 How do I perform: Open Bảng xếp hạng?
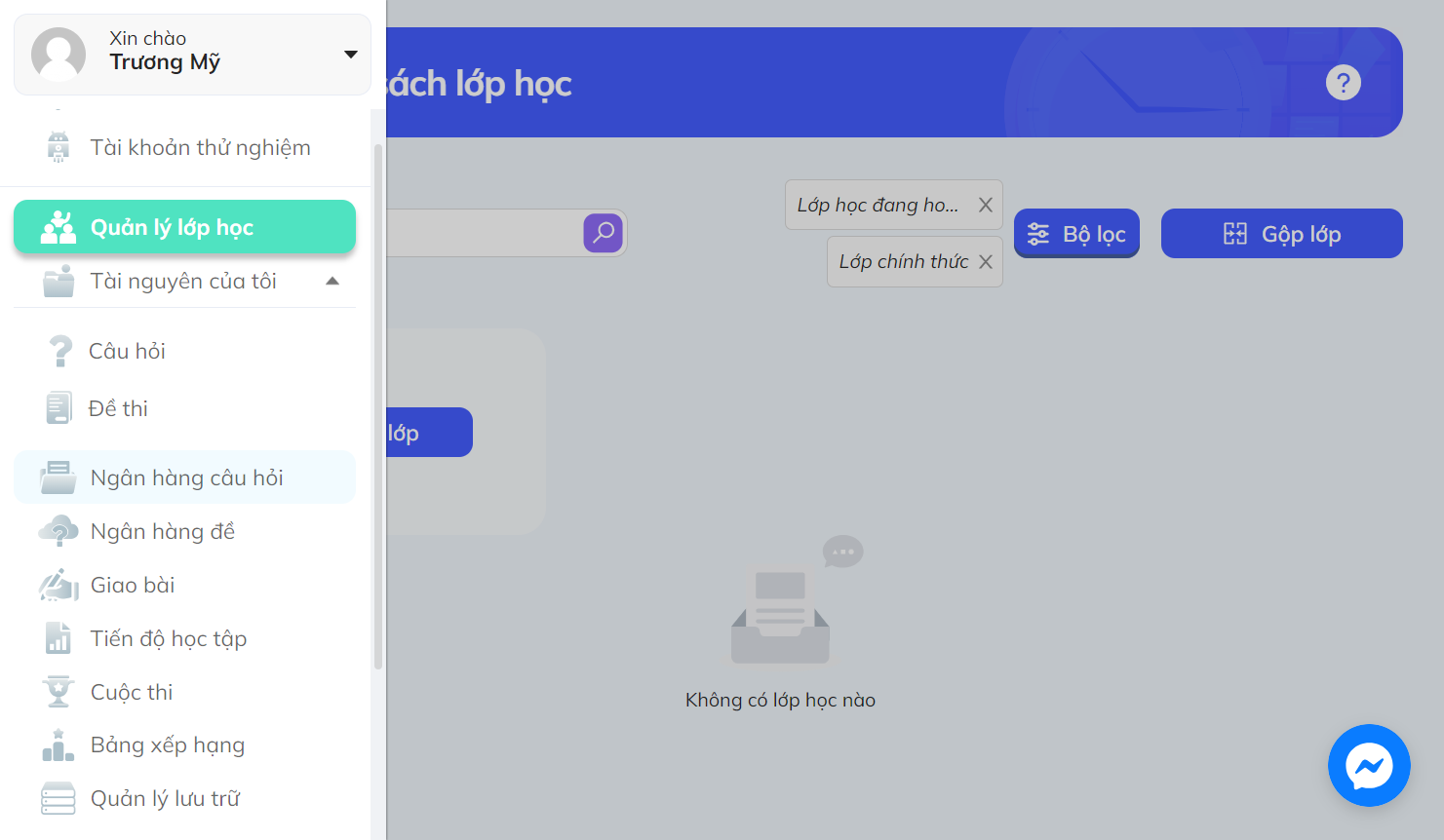pos(185,745)
